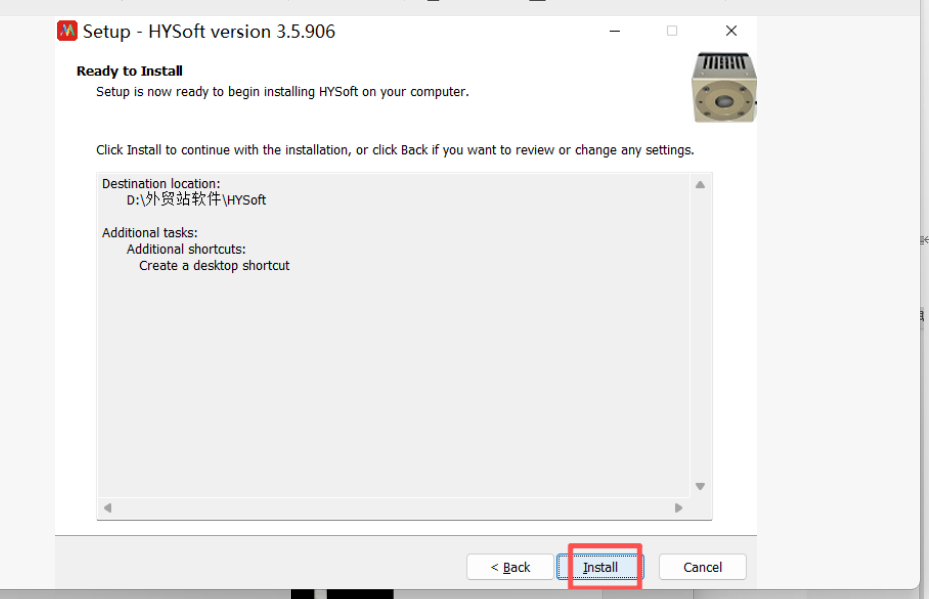Screen dimensions: 929x599
Task: Click the HYSoft setup icon in title bar
Action: pos(67,31)
